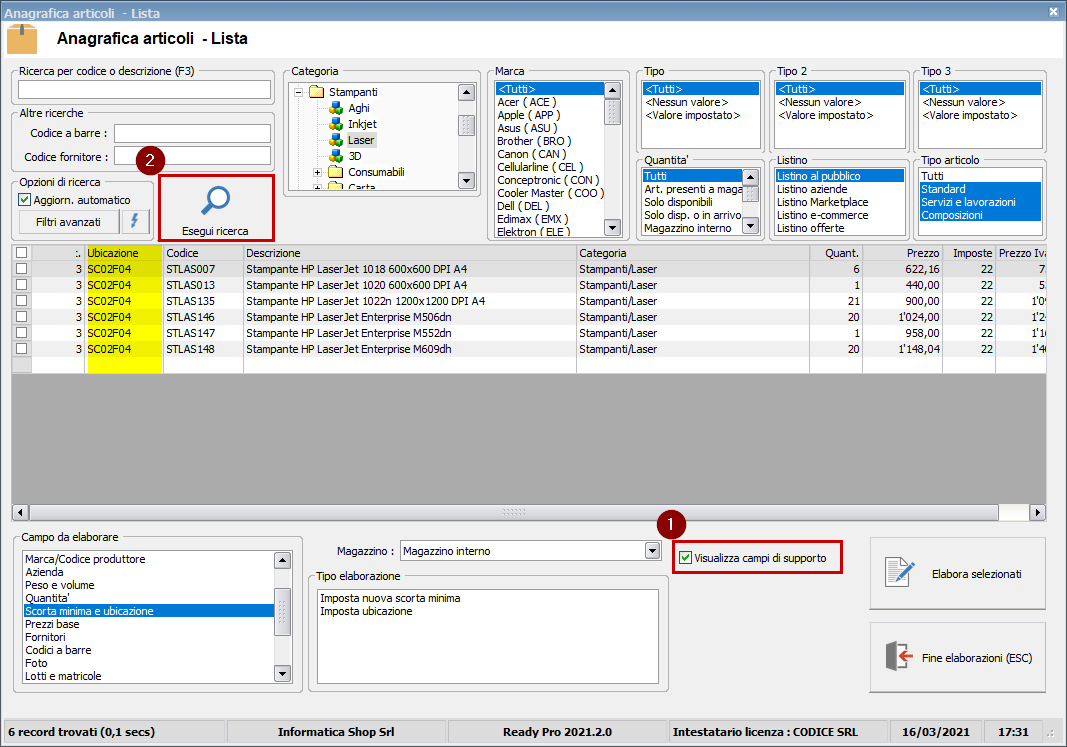Click the grid's horizontal scroll-left arrow

click(x=20, y=512)
